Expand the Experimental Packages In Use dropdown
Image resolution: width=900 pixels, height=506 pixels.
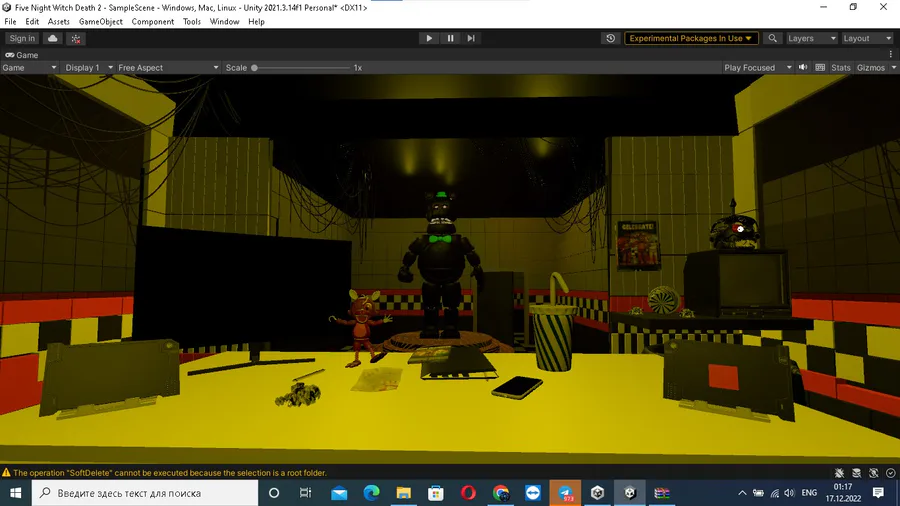click(691, 38)
